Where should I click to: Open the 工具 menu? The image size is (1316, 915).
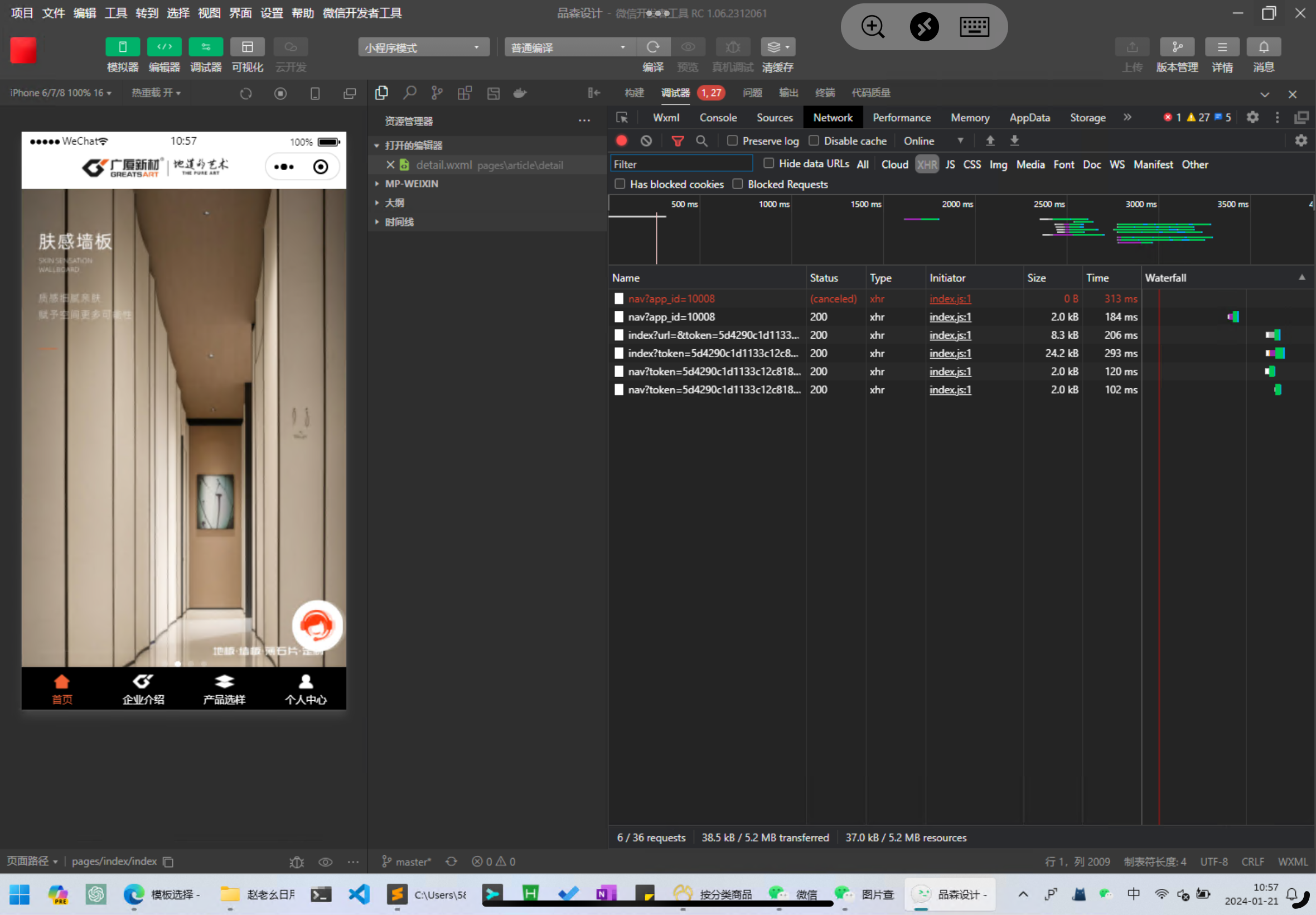pyautogui.click(x=116, y=13)
